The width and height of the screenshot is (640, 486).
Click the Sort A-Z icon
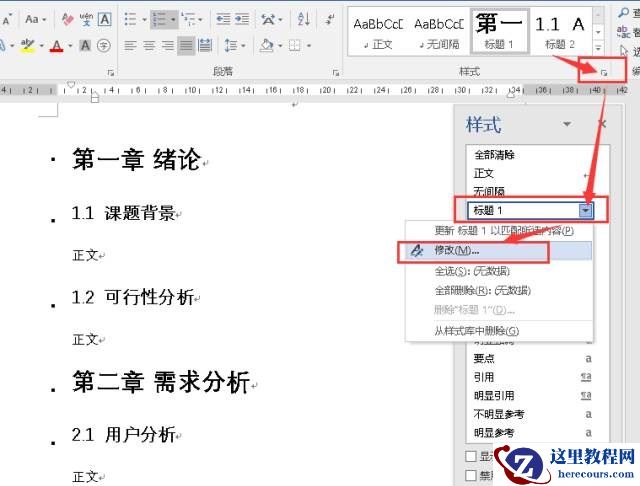point(303,19)
